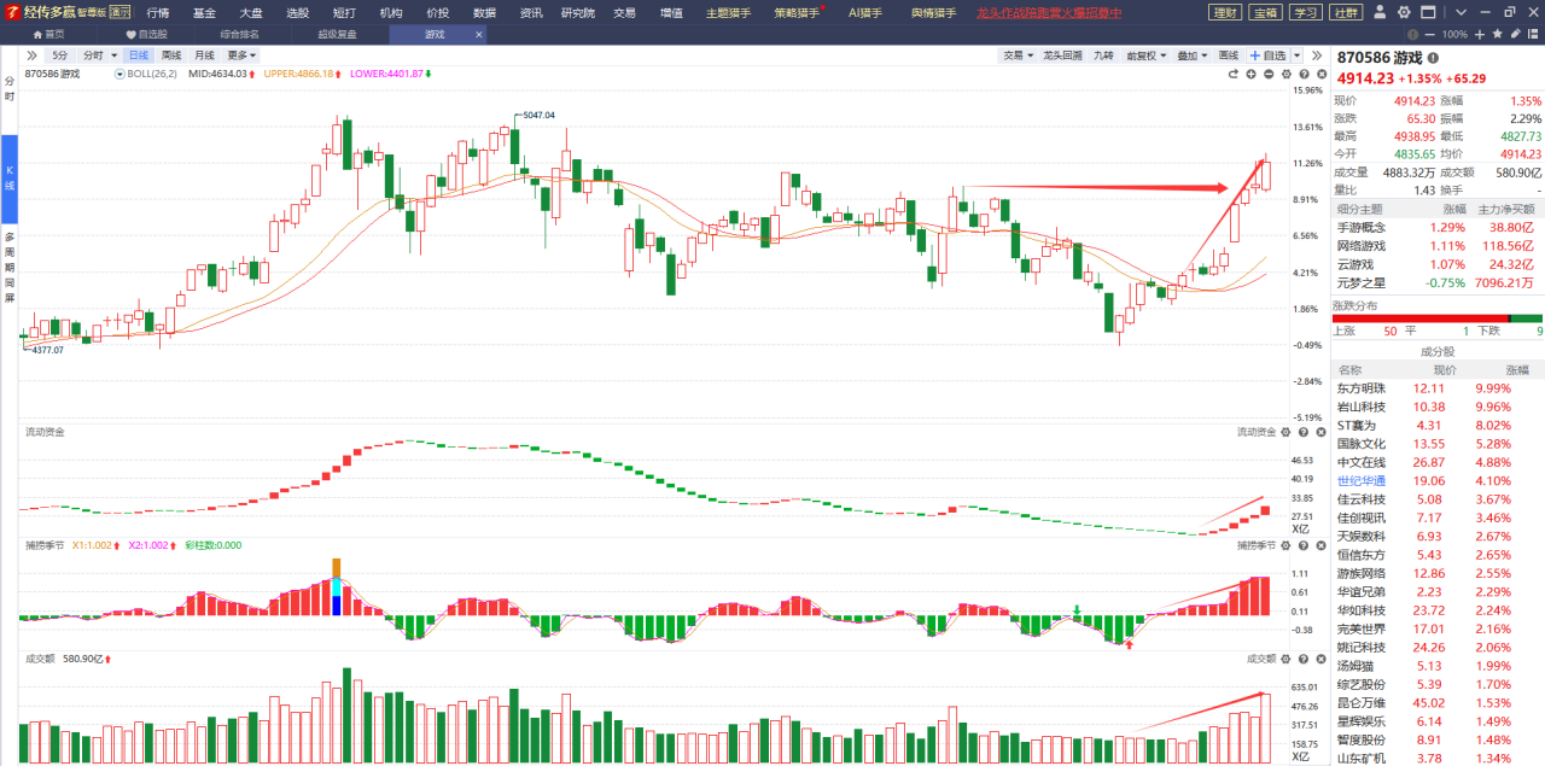Select the 5分 period button
Image resolution: width=1545 pixels, height=767 pixels.
[61, 56]
